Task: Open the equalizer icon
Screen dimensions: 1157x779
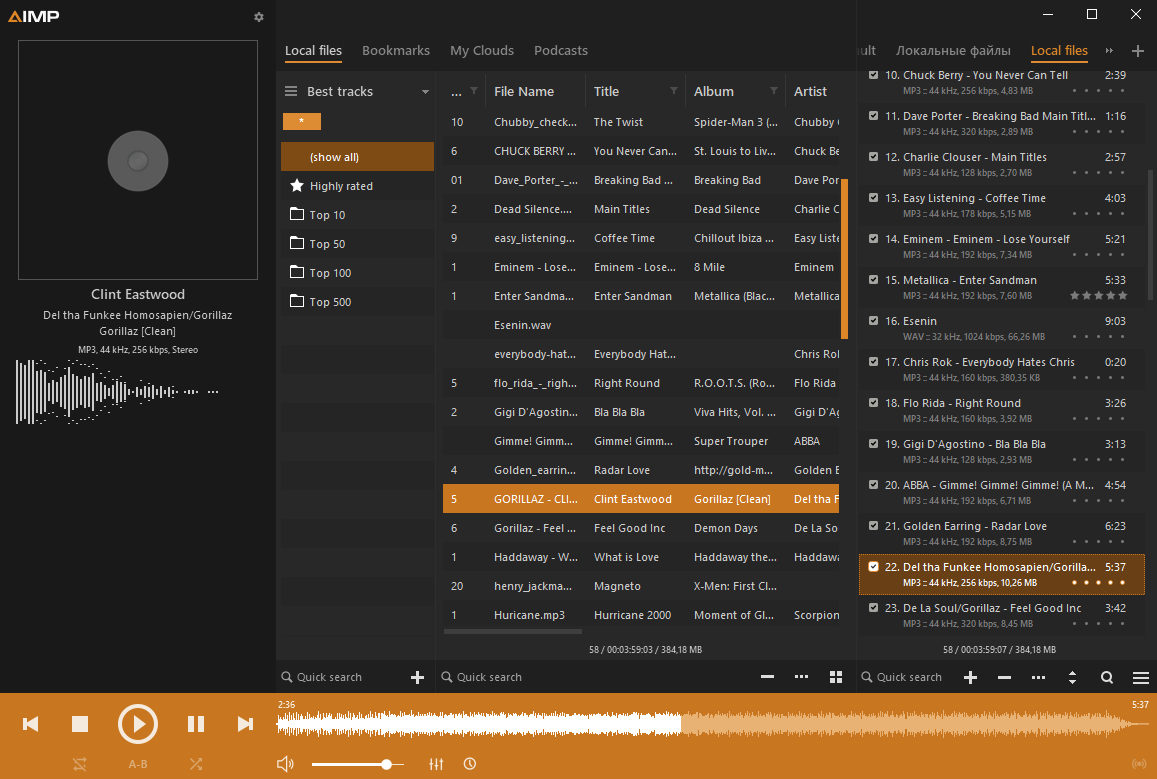Action: (x=436, y=764)
